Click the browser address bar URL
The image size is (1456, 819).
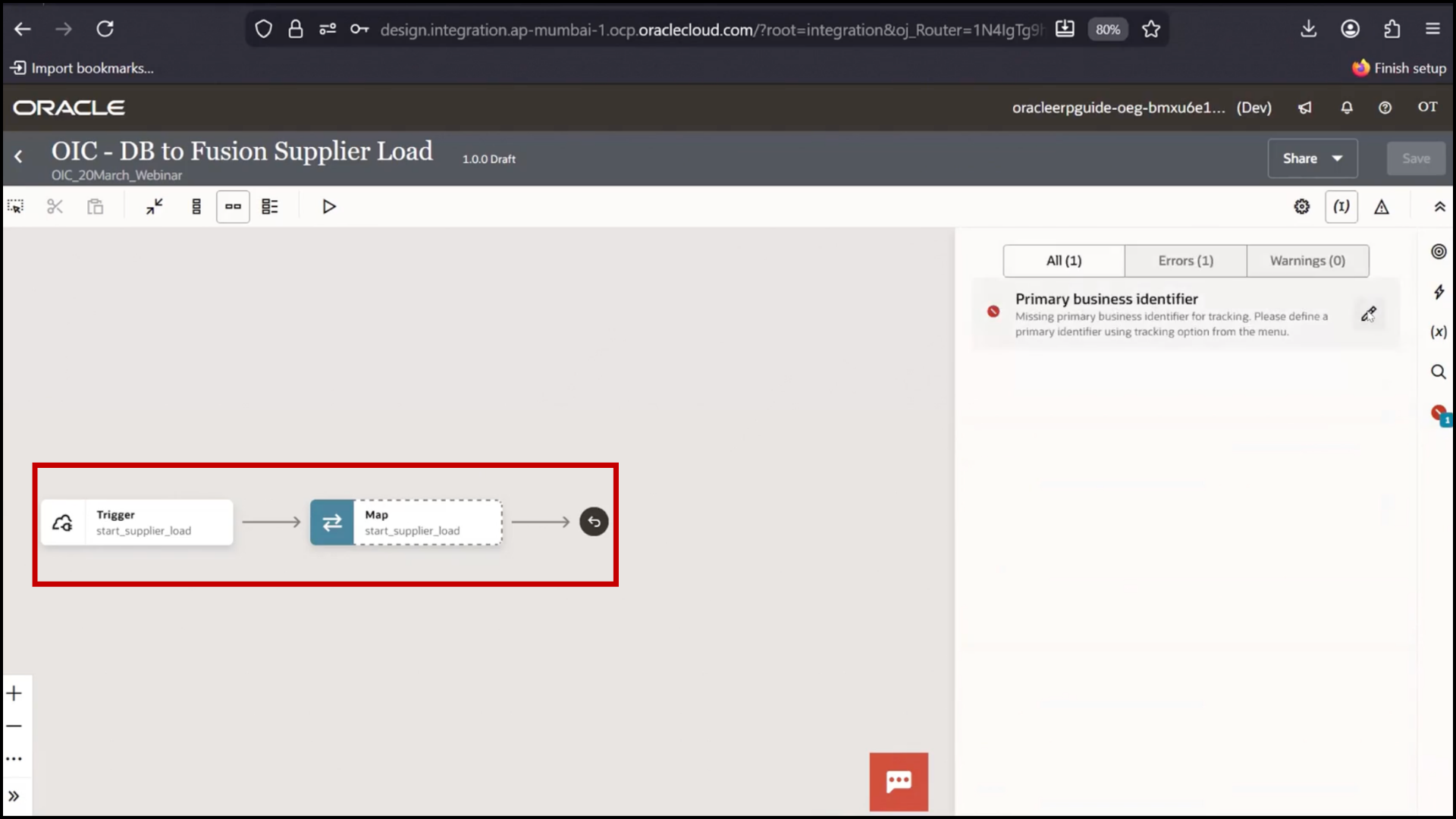pyautogui.click(x=711, y=30)
